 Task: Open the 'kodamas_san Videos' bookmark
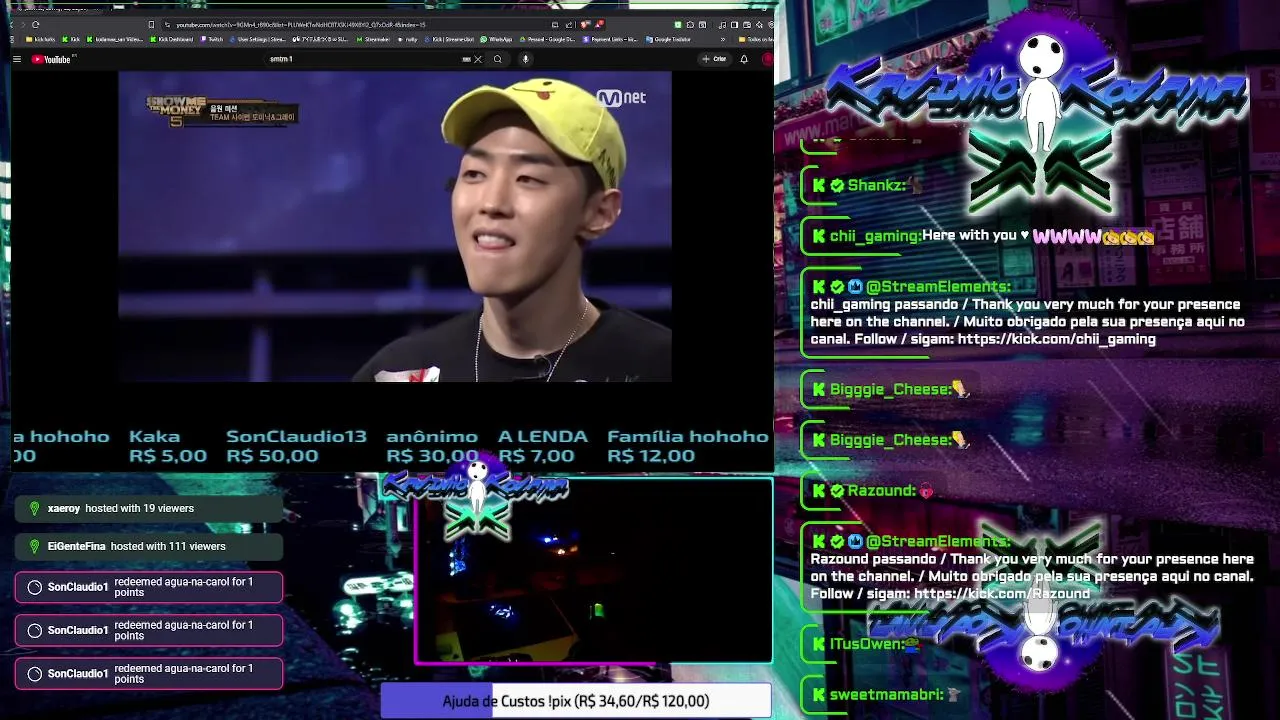click(x=115, y=39)
